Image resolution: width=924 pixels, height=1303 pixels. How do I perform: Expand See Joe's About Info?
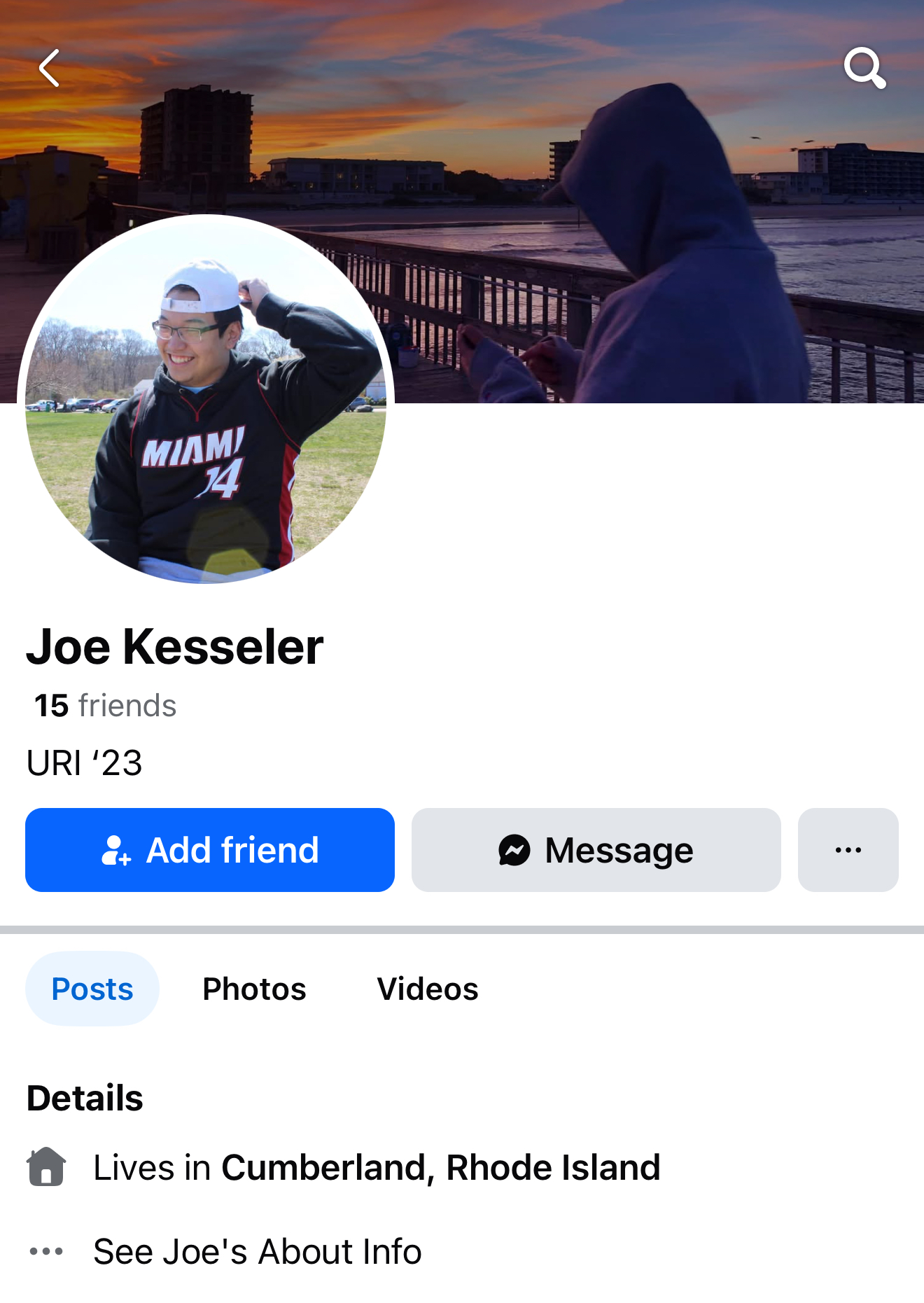point(258,1251)
